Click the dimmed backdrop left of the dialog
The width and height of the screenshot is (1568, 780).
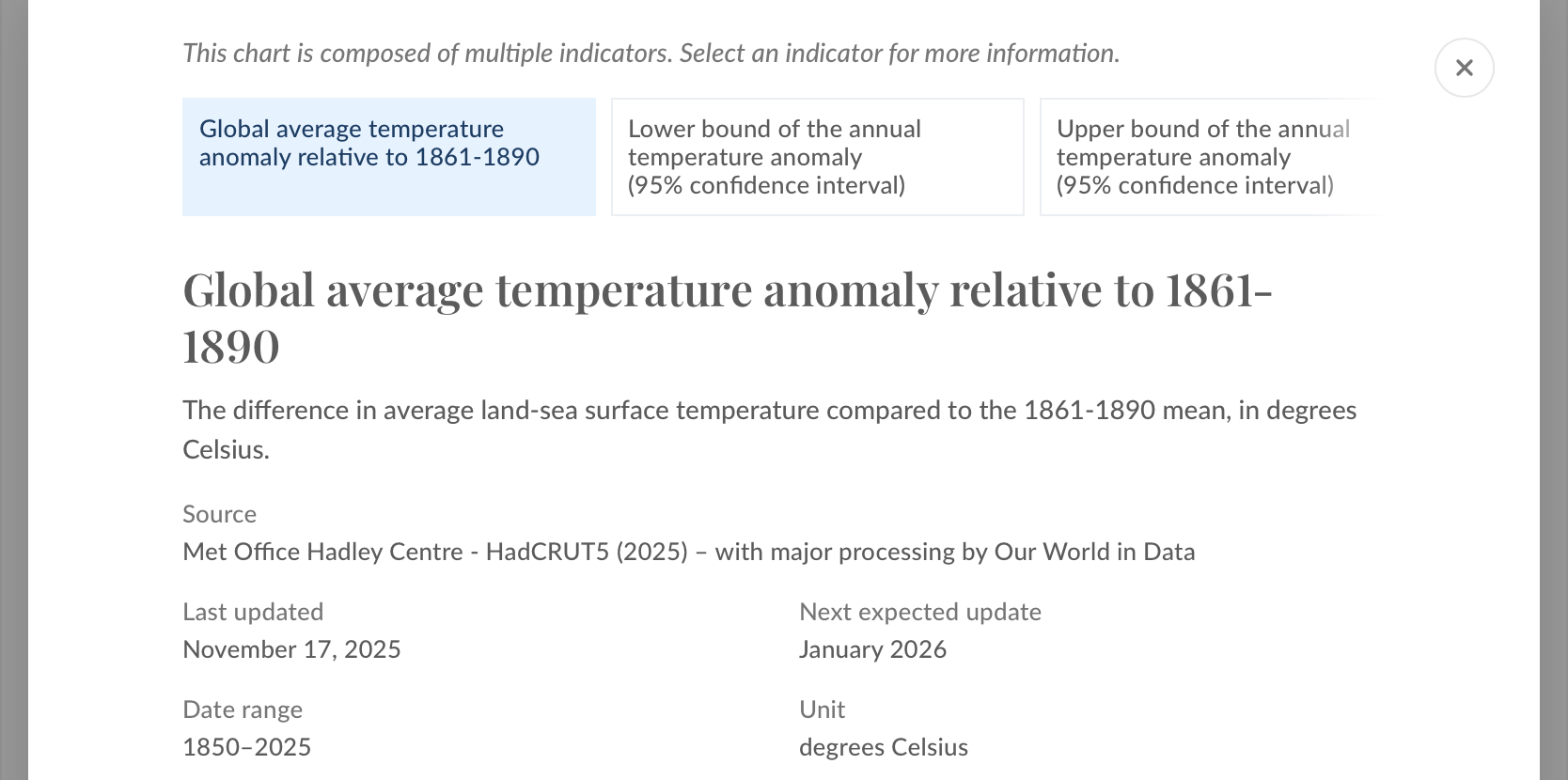coord(13,390)
